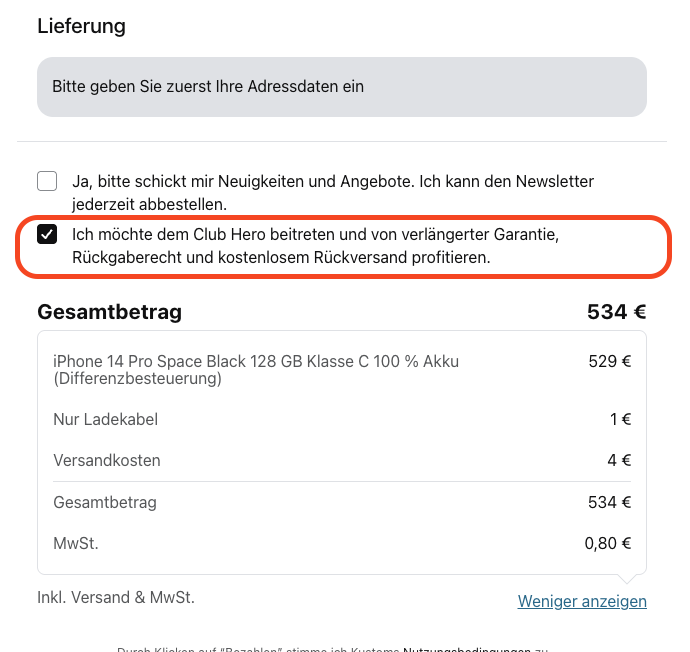Screen dimensions: 690x652
Task: Uncheck the Club Hero membership checkbox
Action: (47, 235)
